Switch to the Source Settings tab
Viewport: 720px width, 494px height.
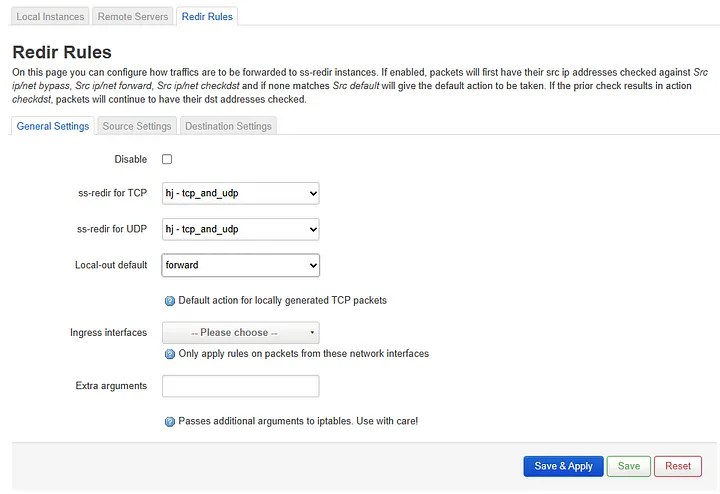tap(137, 126)
